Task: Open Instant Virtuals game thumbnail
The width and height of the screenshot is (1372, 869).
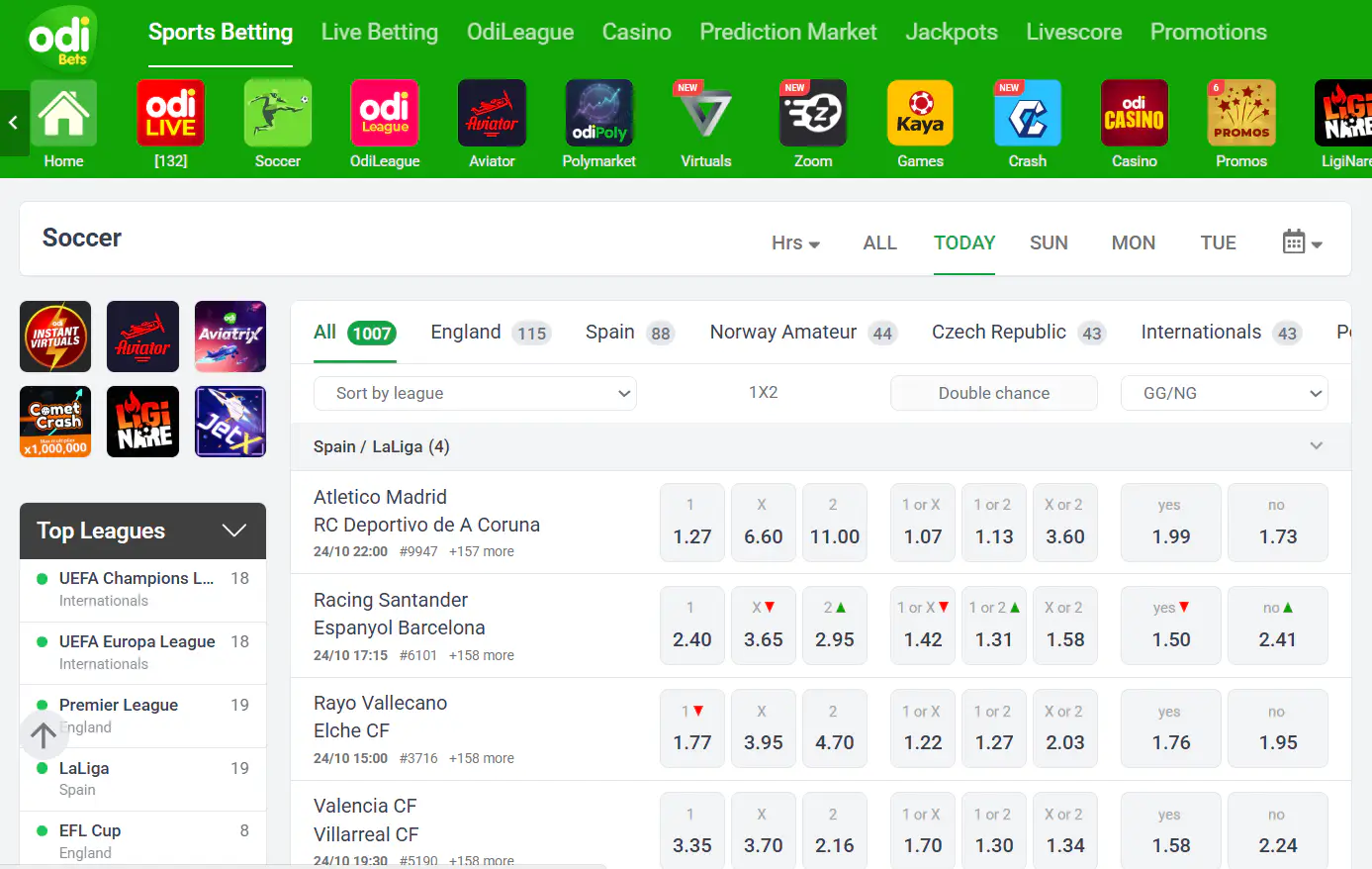Action: 55,337
